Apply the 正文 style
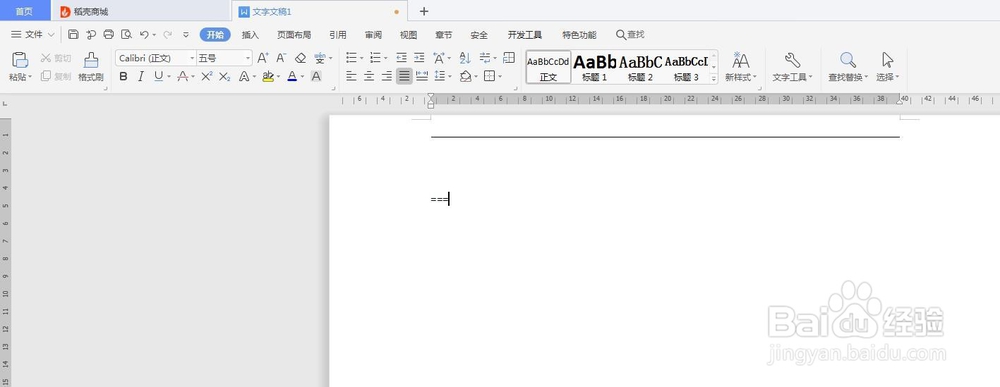Screen dimensions: 1000x387 point(548,67)
